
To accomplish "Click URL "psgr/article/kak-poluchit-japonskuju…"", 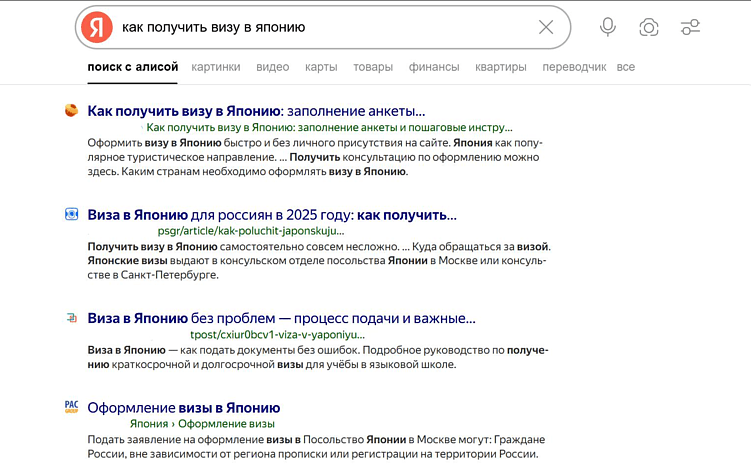I will click(251, 231).
